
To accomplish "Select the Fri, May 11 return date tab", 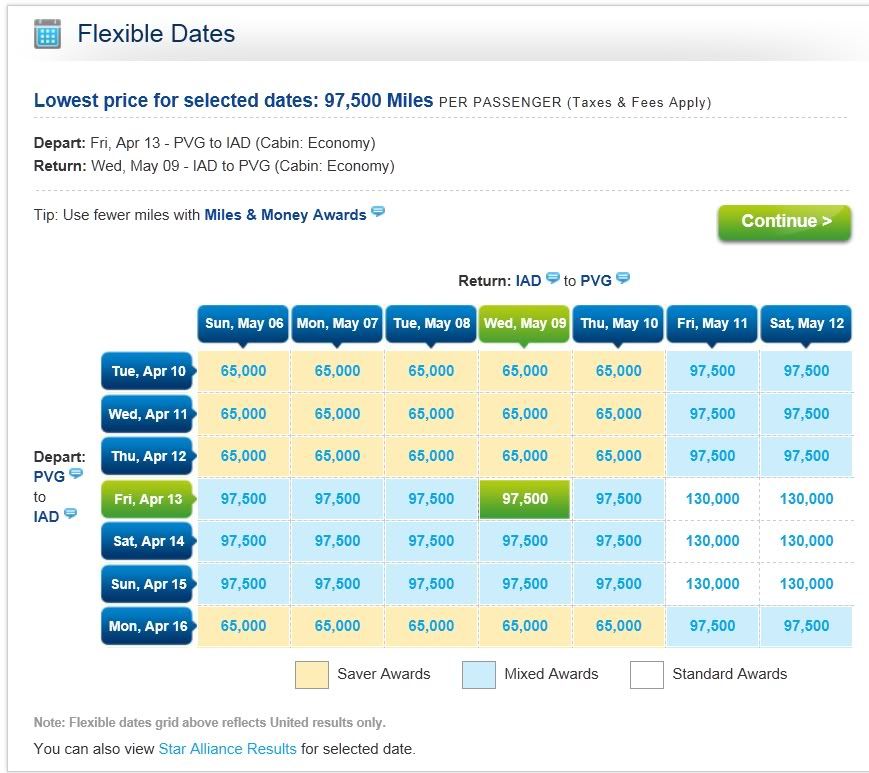I will point(712,324).
